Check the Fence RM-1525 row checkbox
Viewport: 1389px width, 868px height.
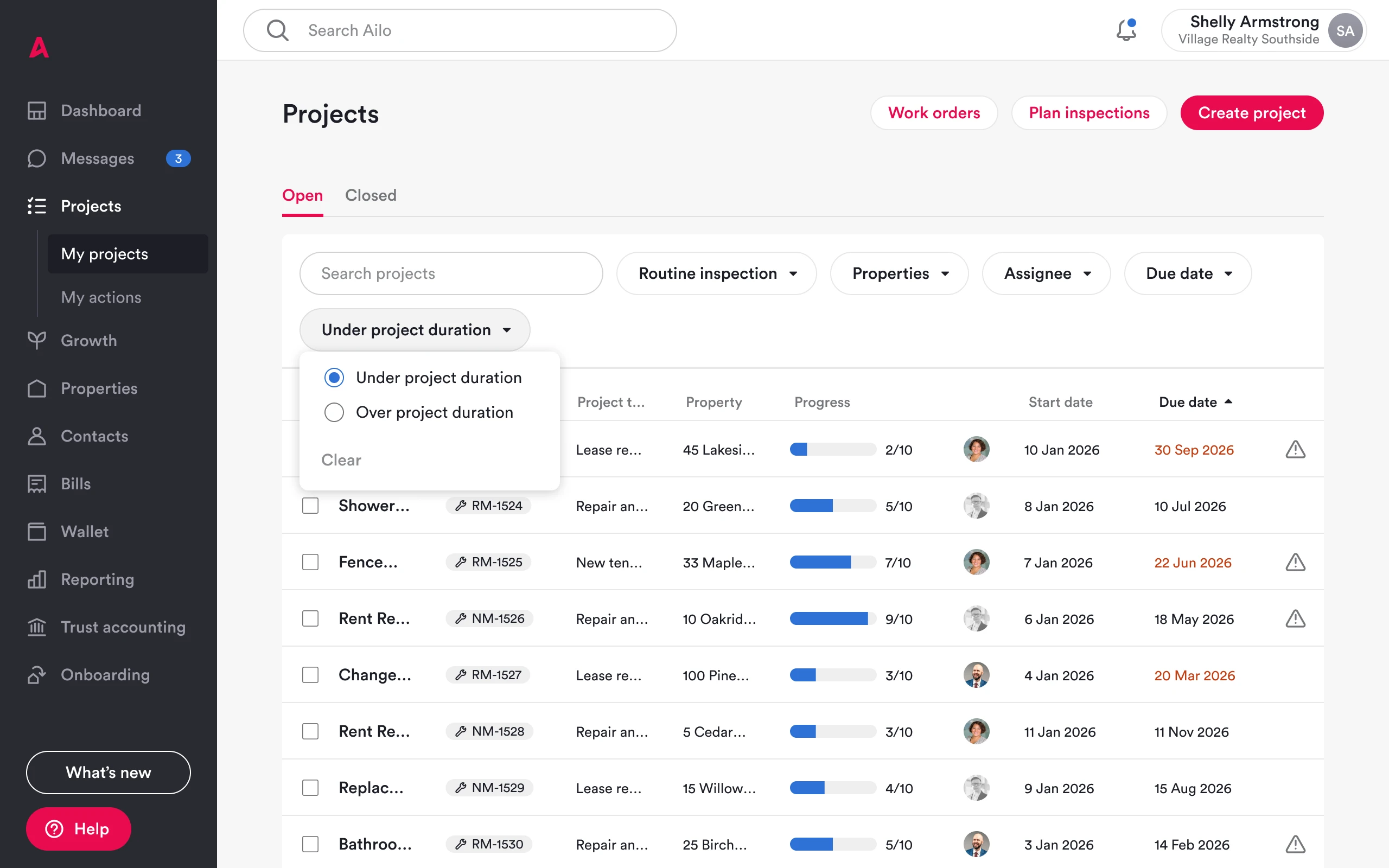click(310, 562)
